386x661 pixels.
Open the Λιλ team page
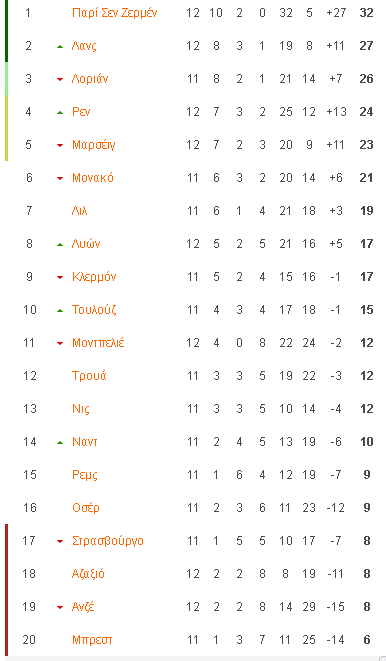pos(80,210)
